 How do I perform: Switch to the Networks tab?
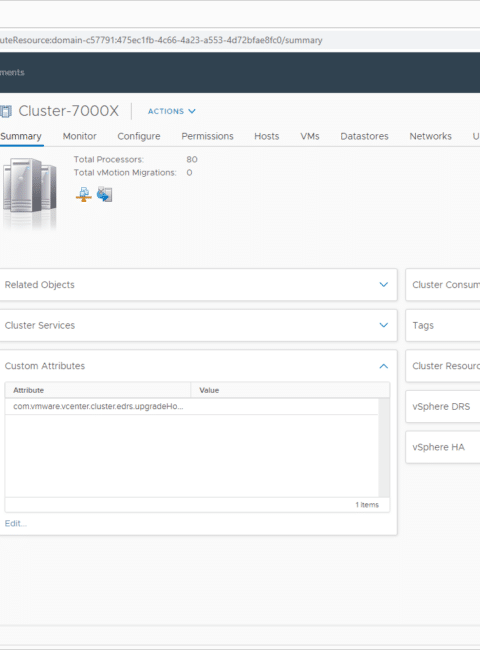coord(431,136)
